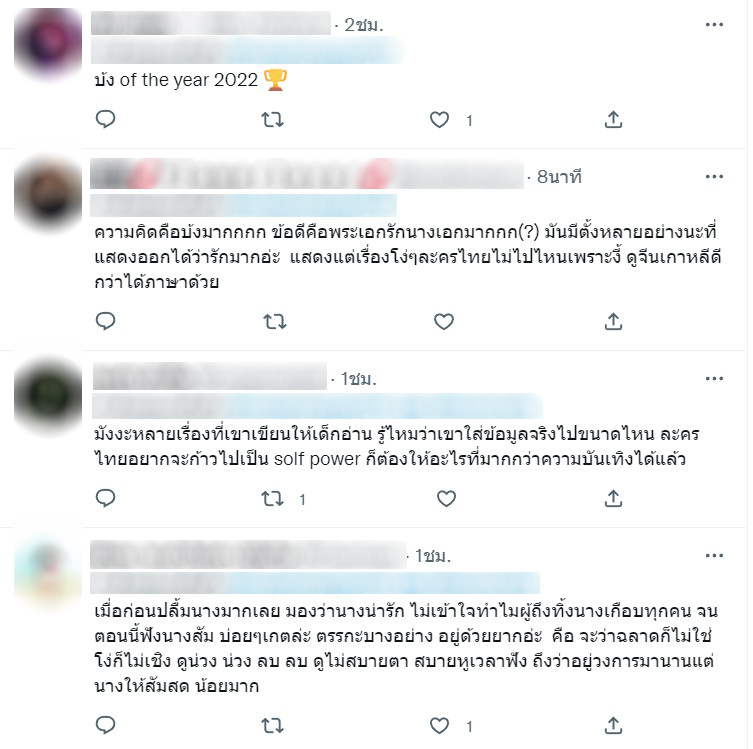Reply to the 'of the year 2022' tweet
This screenshot has width=753, height=749.
(x=105, y=119)
